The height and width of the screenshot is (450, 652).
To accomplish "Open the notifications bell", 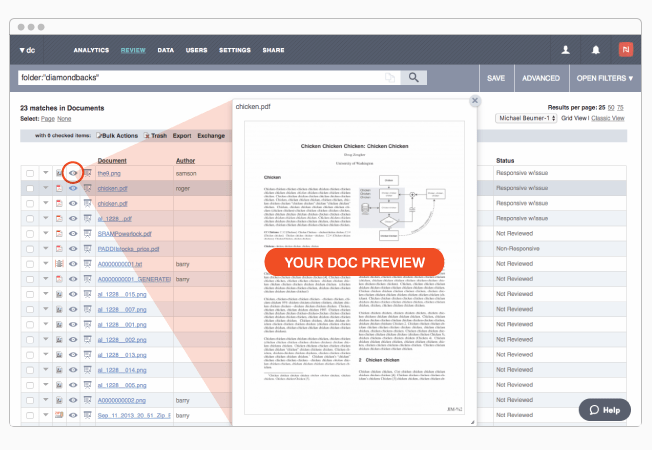I will click(596, 49).
